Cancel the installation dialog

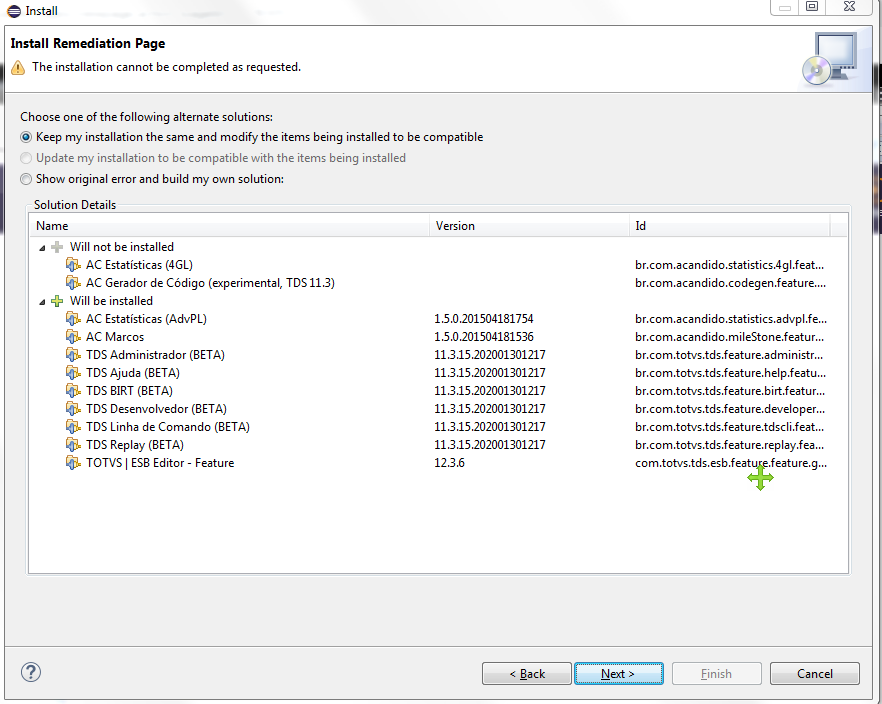click(x=814, y=673)
